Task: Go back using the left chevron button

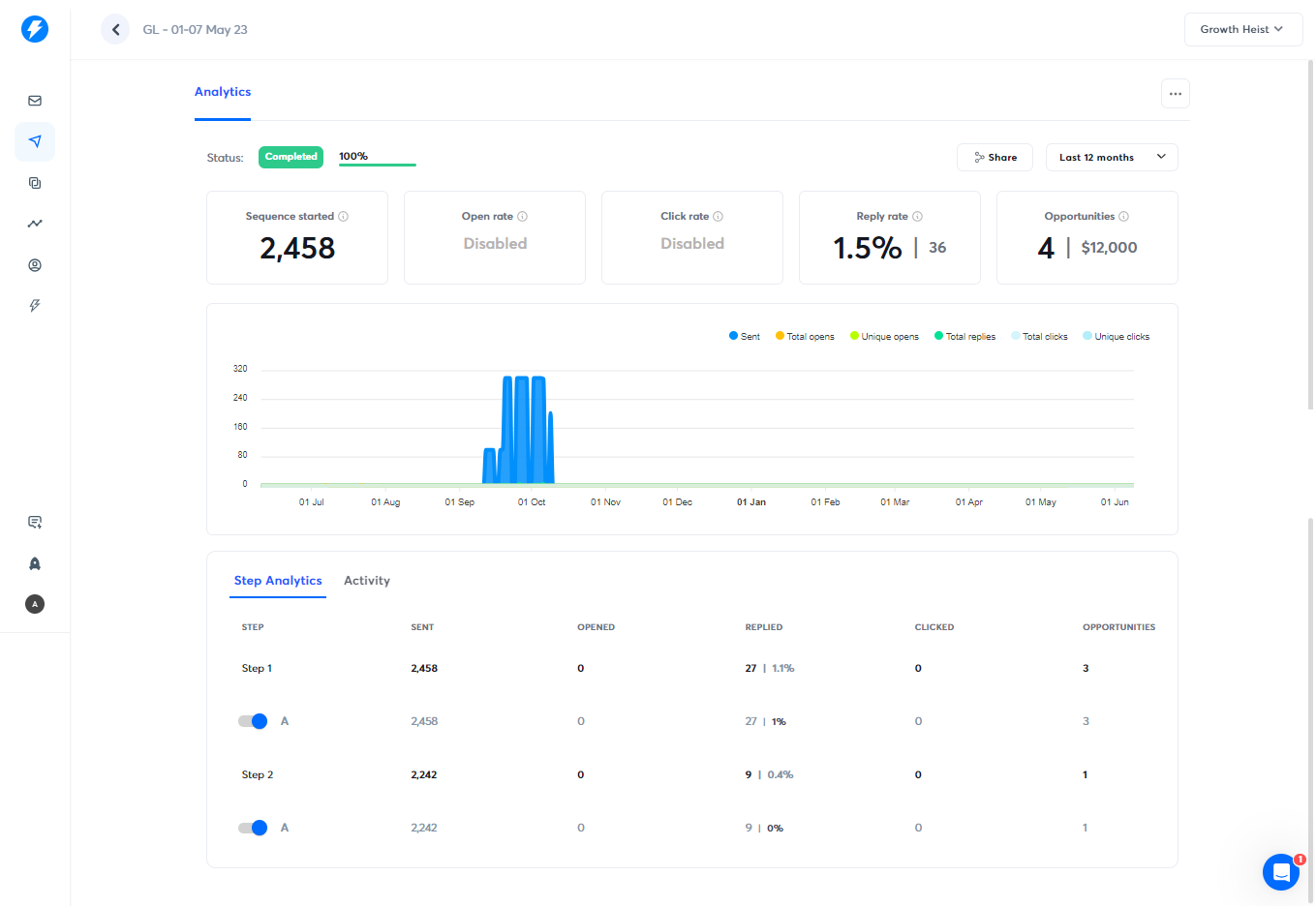Action: tap(115, 29)
